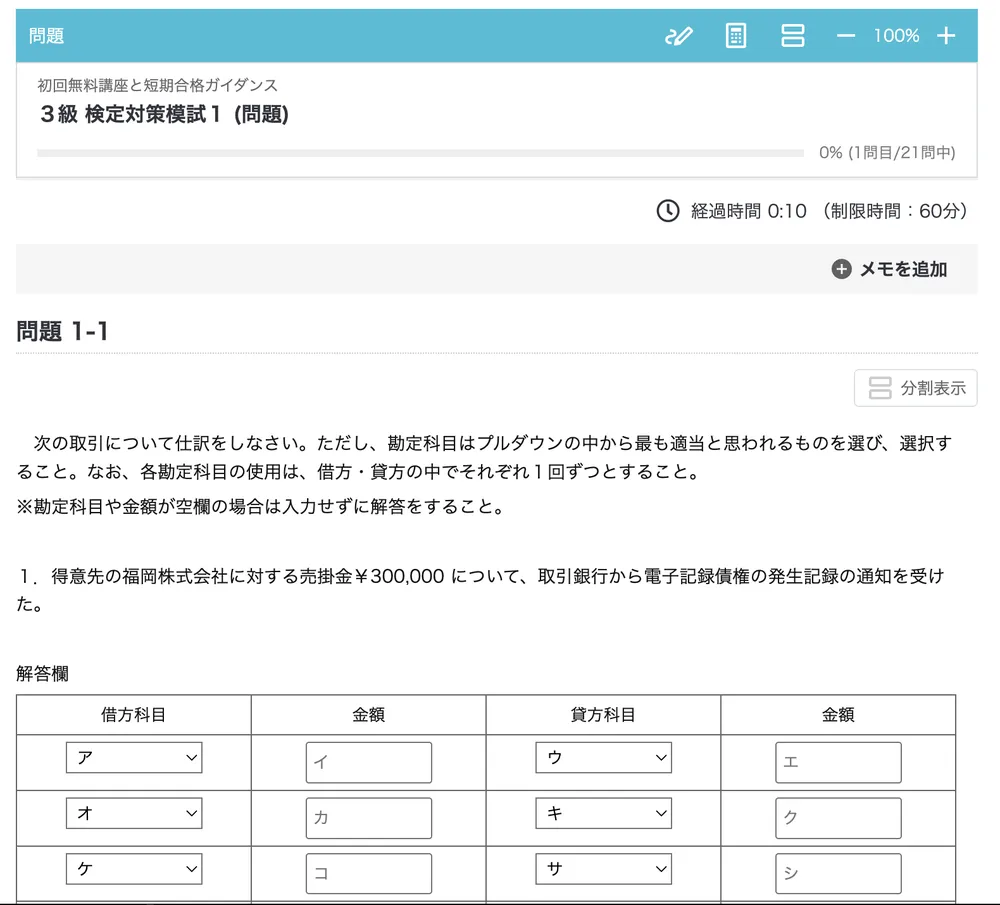This screenshot has height=905, width=1000.
Task: Open the サ credit account dropdown
Action: [603, 869]
